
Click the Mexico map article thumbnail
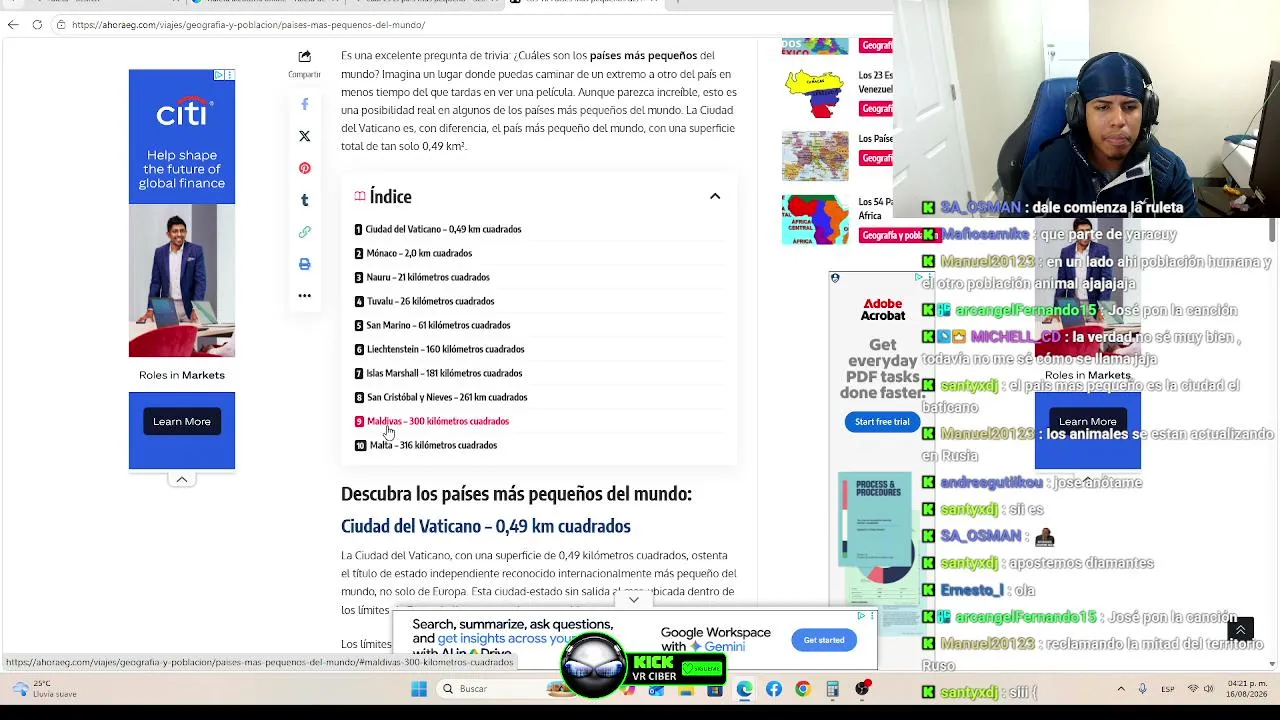click(x=815, y=46)
